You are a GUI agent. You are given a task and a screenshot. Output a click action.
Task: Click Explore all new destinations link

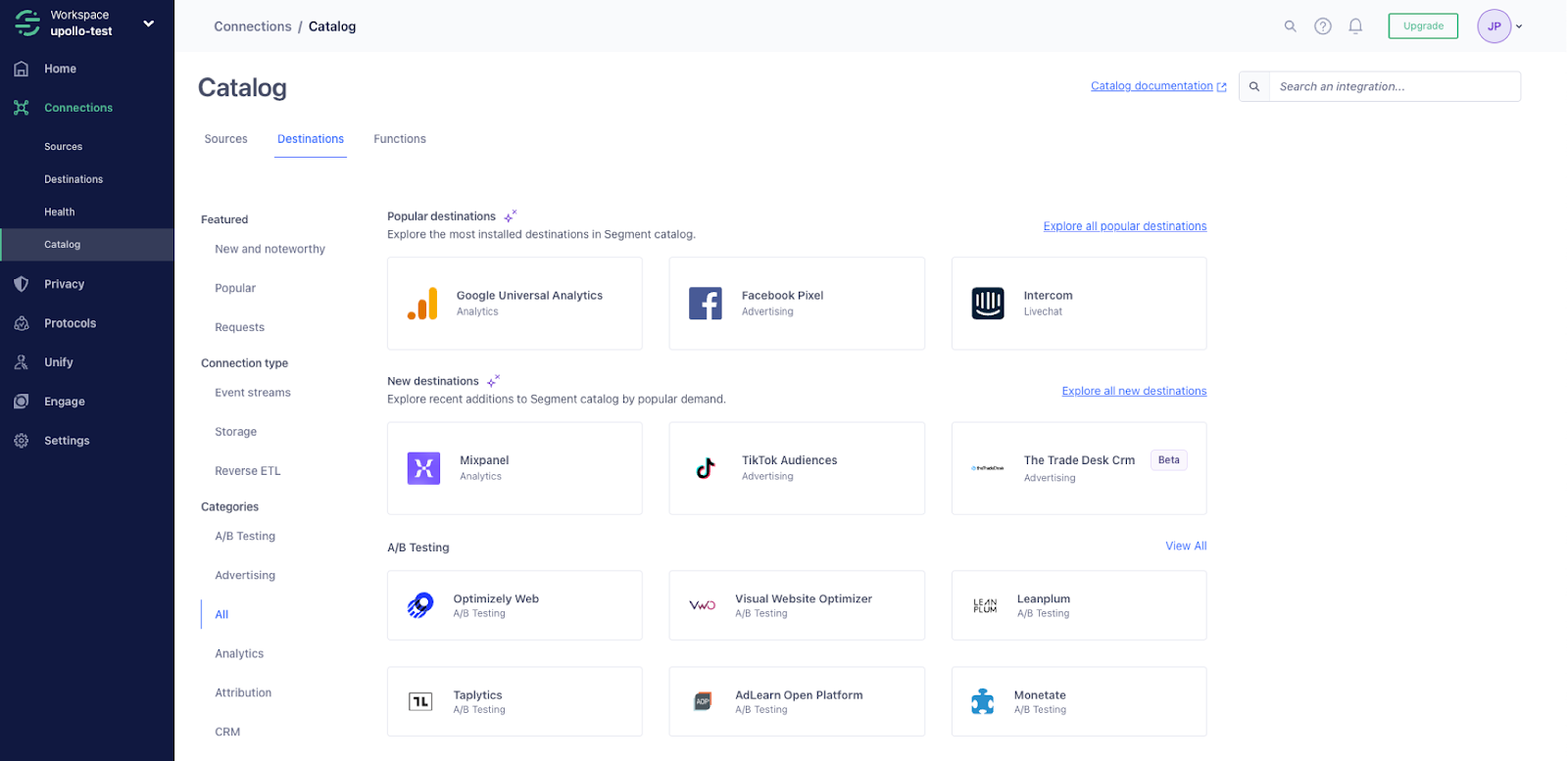tap(1134, 391)
